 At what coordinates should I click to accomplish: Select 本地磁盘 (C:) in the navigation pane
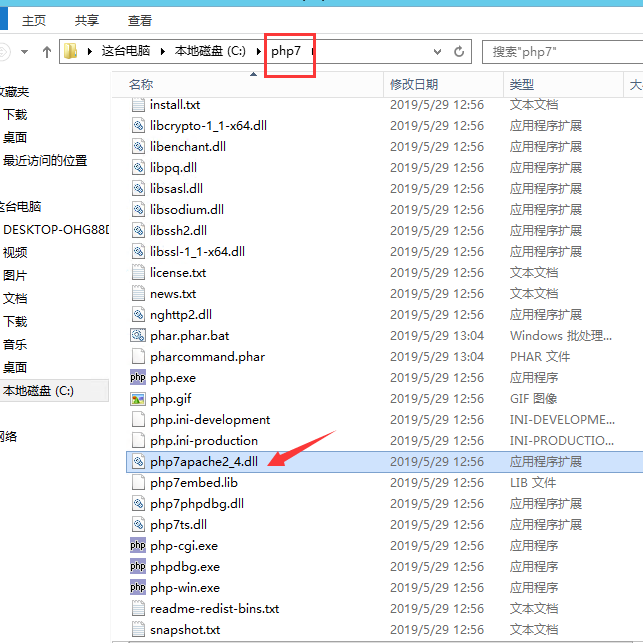tap(38, 391)
